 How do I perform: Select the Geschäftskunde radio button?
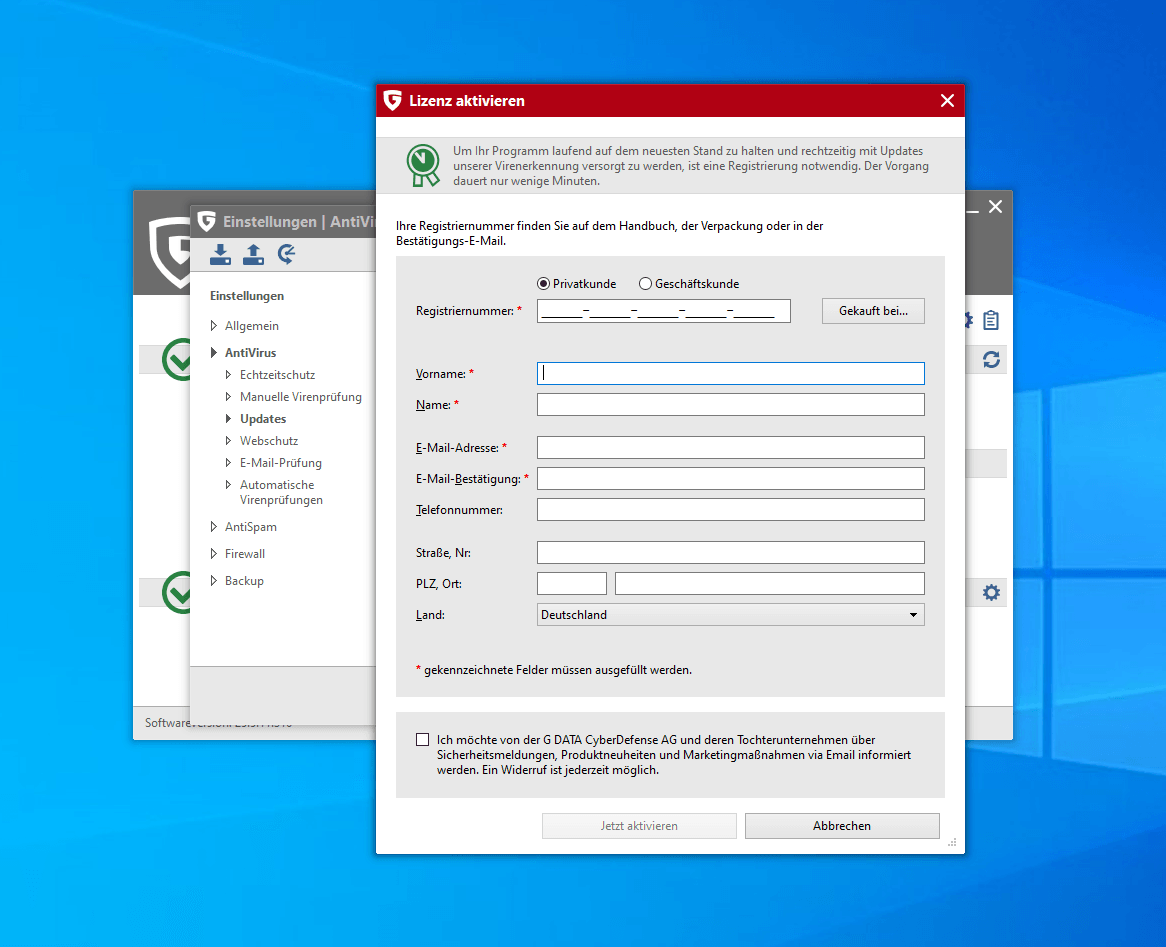point(645,284)
